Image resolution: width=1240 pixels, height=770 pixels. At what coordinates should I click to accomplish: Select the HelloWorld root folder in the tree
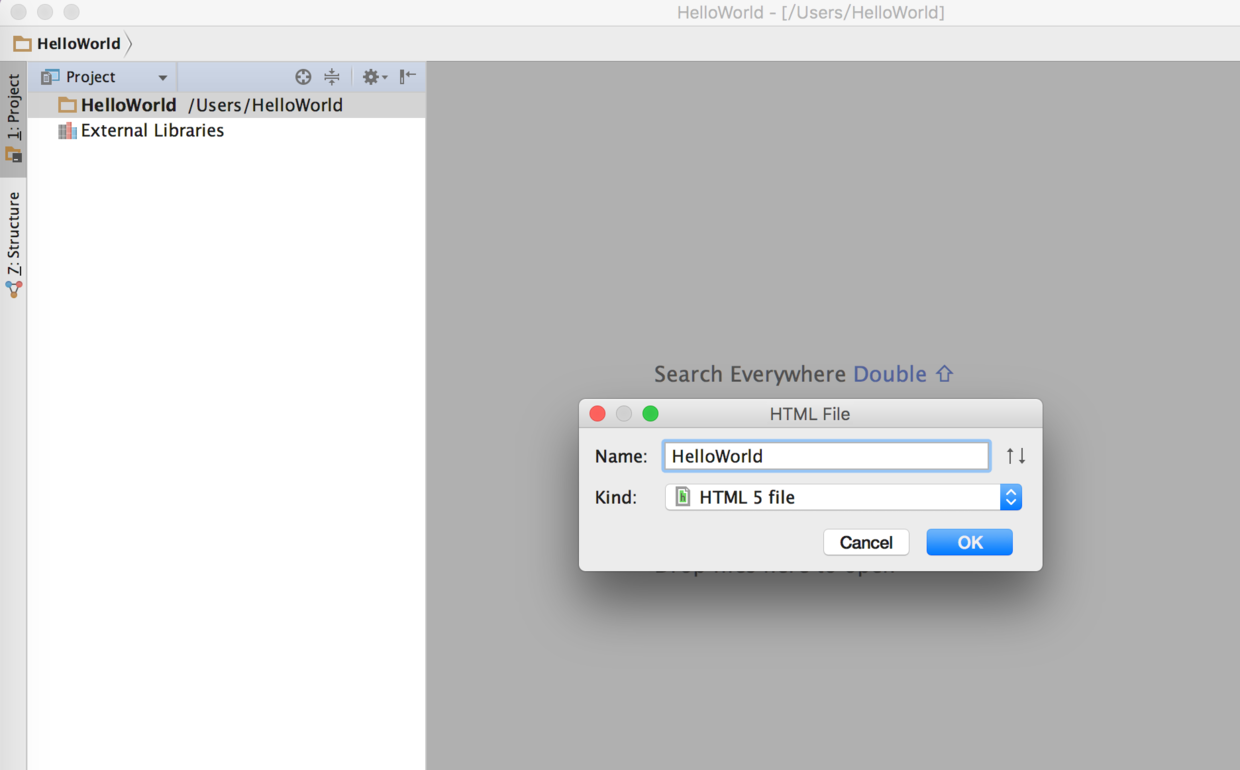click(226, 105)
